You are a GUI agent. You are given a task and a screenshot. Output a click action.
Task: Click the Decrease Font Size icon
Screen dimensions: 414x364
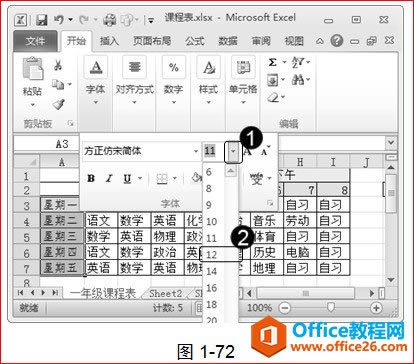pos(265,151)
